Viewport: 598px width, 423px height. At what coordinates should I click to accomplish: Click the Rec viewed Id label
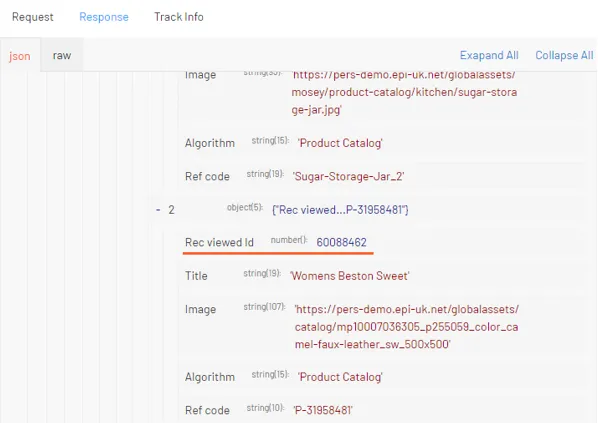tap(219, 243)
